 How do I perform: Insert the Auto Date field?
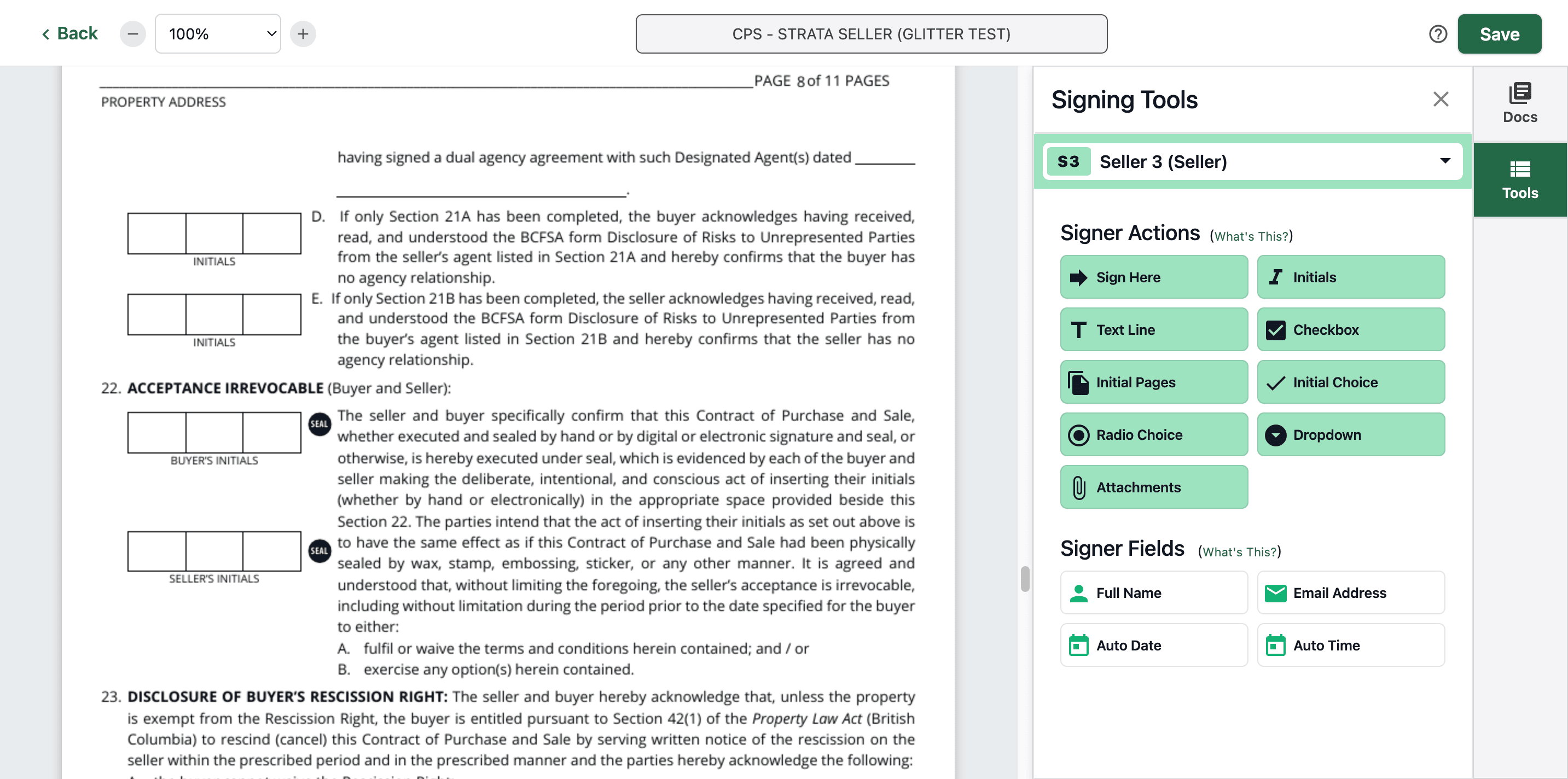[x=1153, y=645]
